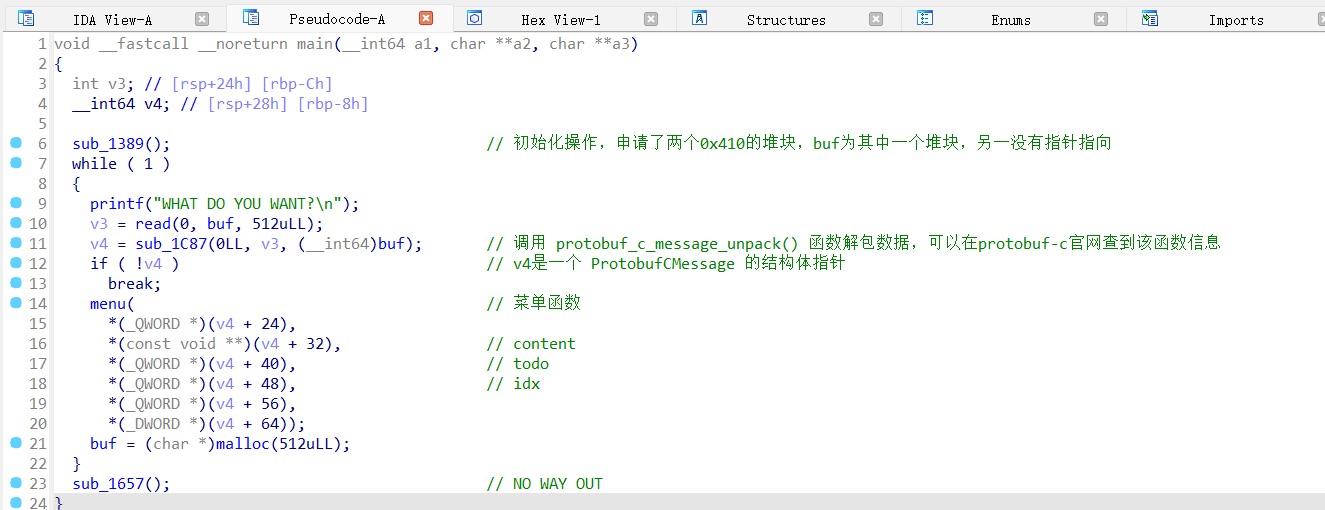Click the IDA View-A tab icon
The height and width of the screenshot is (510, 1325).
click(26, 18)
